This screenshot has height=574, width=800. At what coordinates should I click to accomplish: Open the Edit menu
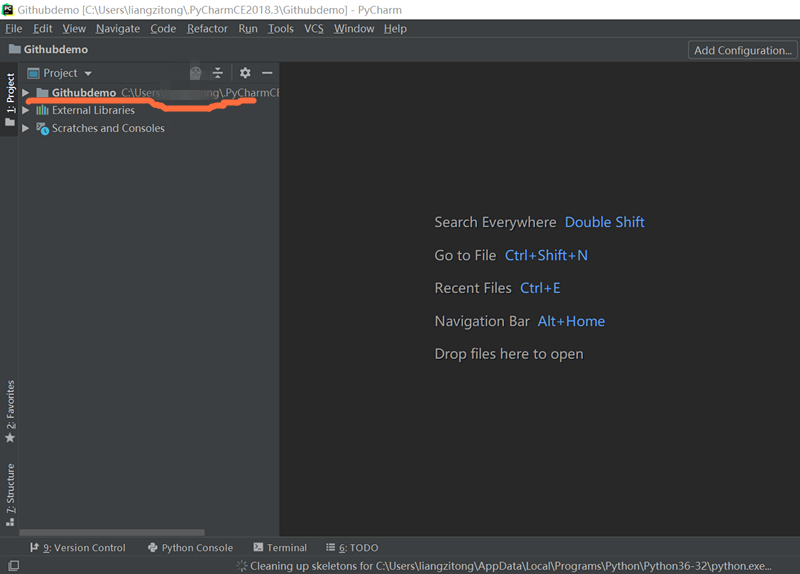coord(42,29)
